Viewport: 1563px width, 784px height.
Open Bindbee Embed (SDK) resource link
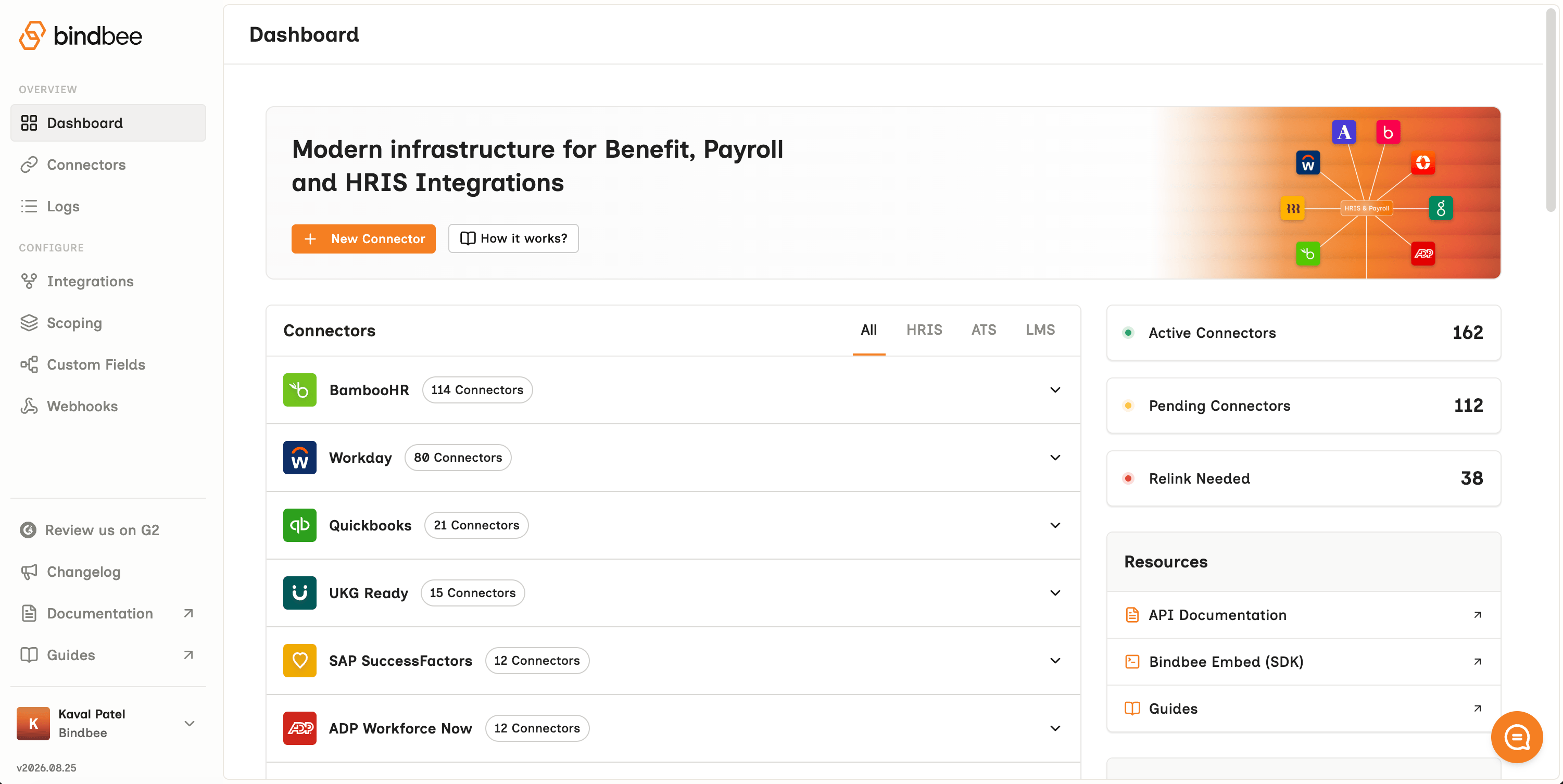1303,662
